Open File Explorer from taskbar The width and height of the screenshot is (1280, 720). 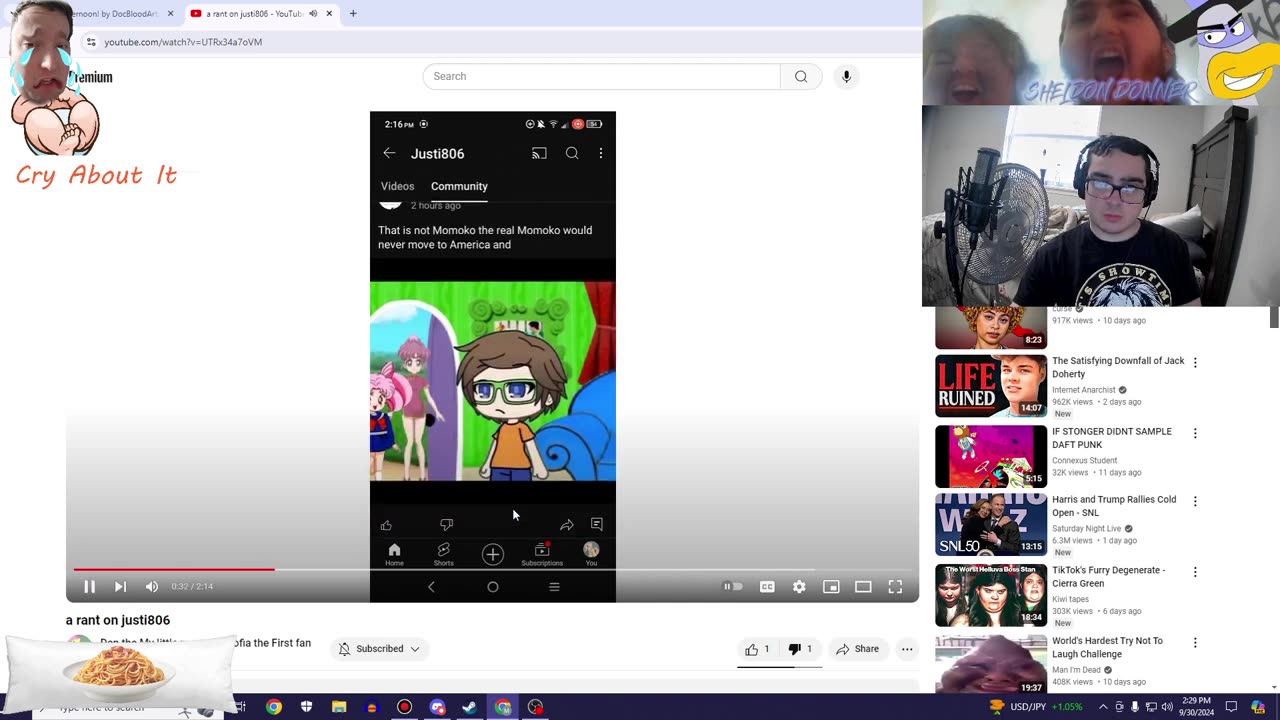click(x=339, y=707)
